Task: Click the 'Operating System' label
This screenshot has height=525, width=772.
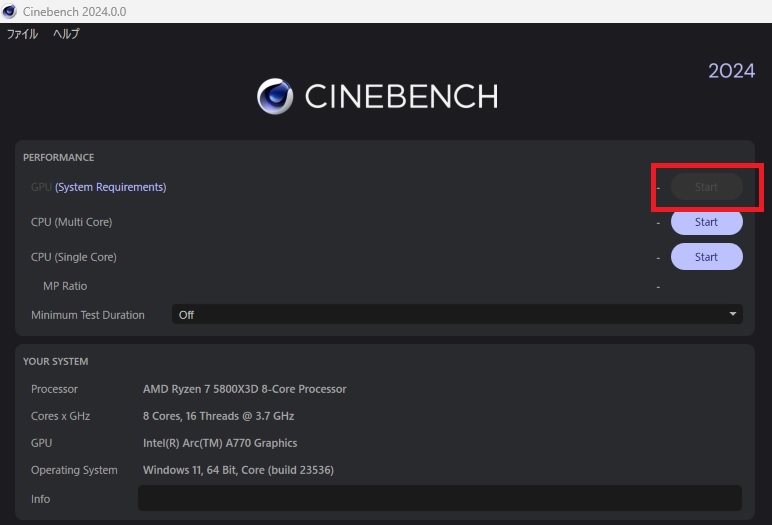Action: (74, 470)
